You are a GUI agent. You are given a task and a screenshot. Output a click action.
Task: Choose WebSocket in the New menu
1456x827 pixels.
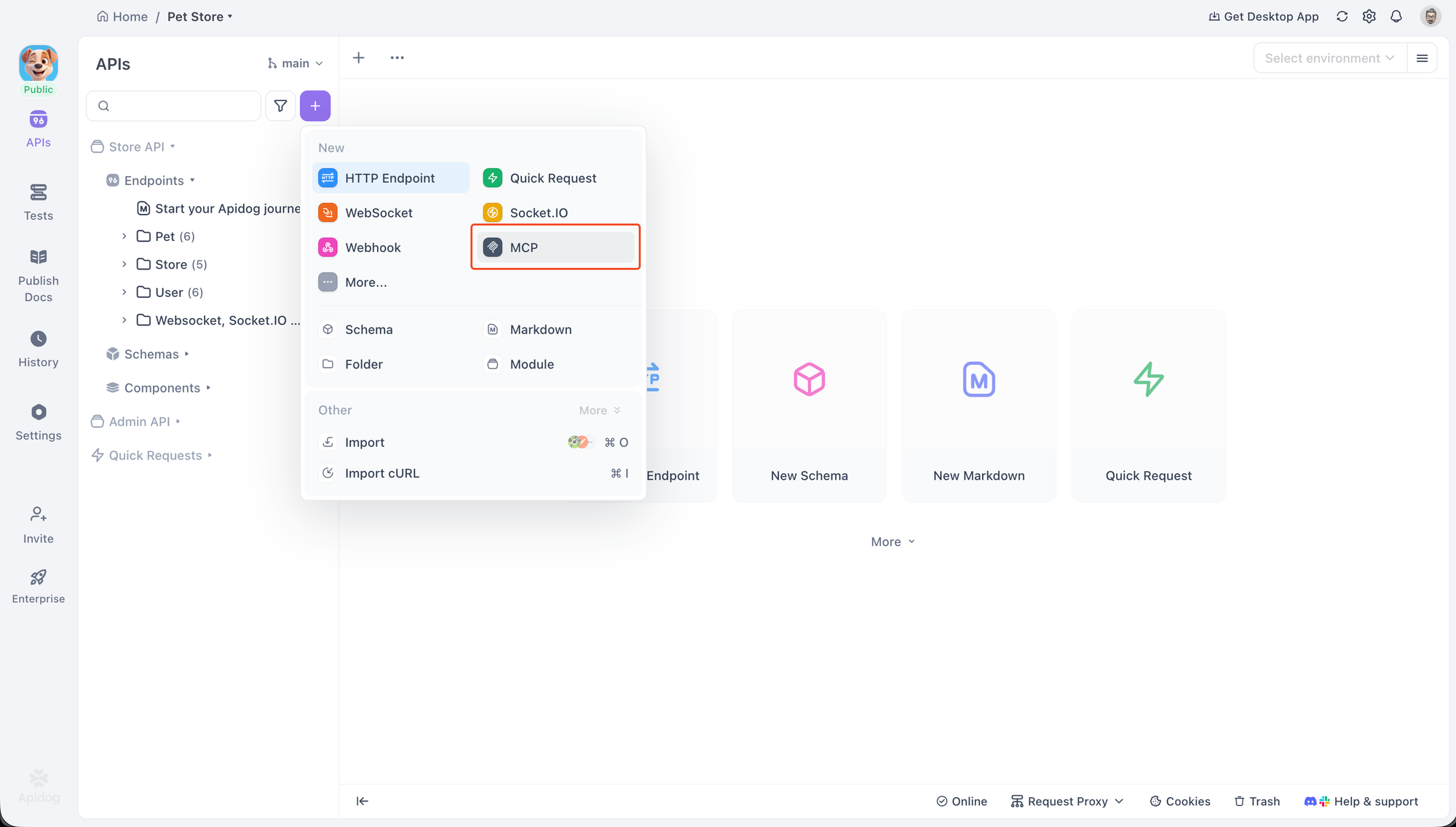point(379,213)
